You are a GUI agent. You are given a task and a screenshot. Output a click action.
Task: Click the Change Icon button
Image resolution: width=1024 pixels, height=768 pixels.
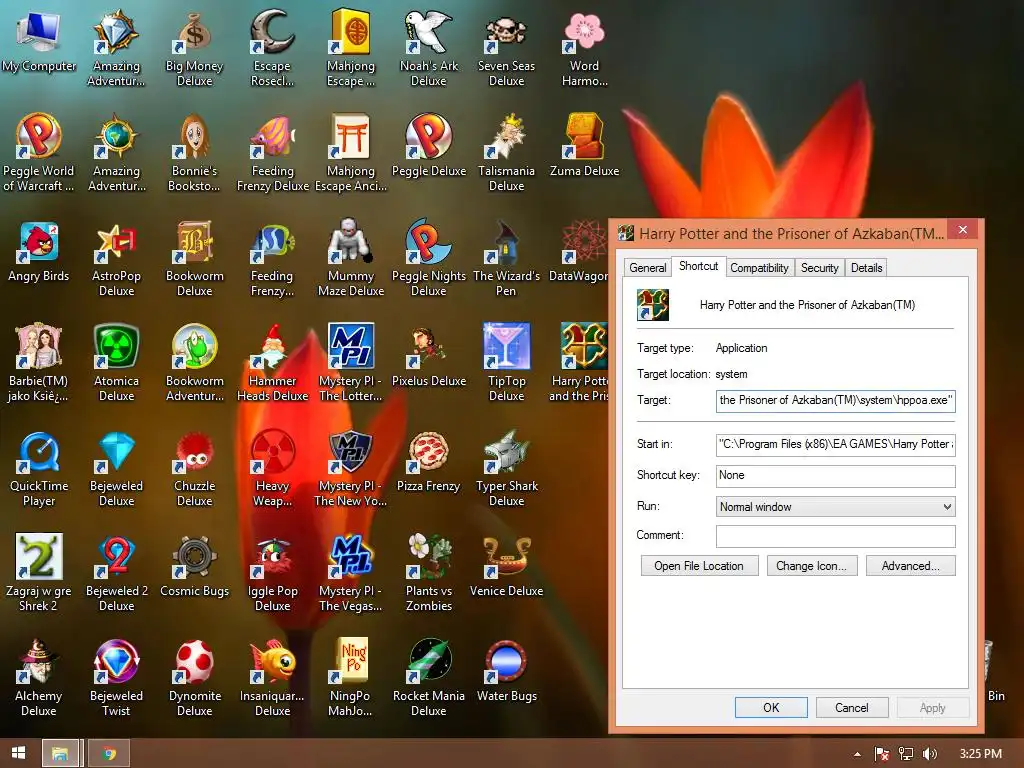811,566
